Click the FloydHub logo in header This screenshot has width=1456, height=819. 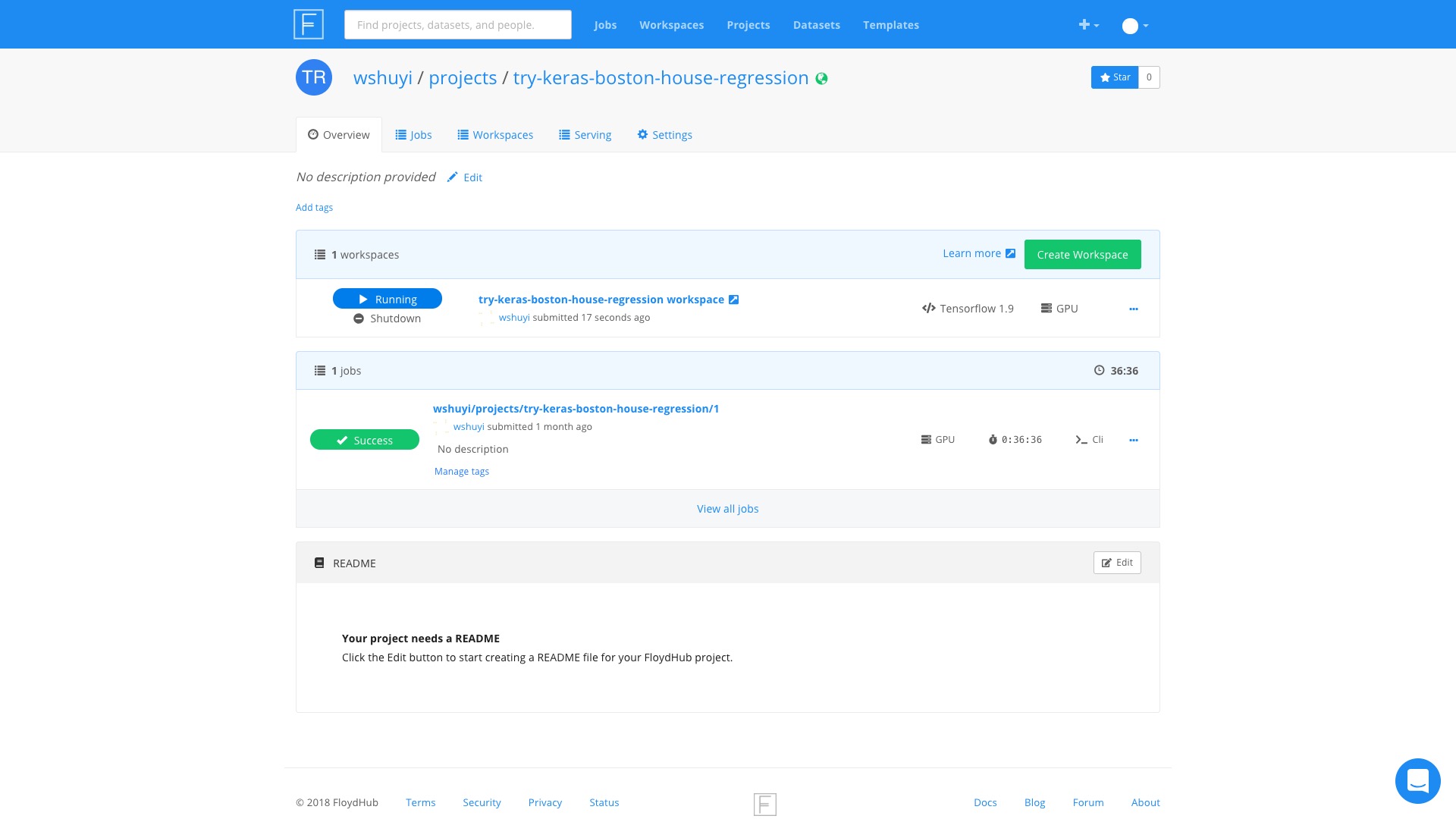coord(309,24)
